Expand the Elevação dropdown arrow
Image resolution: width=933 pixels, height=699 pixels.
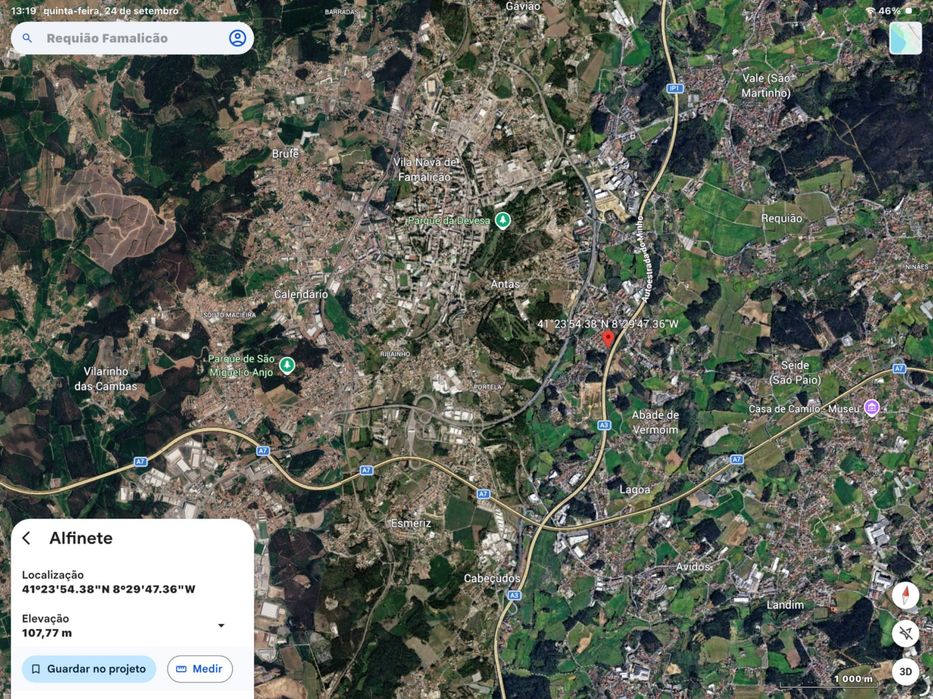(x=221, y=625)
